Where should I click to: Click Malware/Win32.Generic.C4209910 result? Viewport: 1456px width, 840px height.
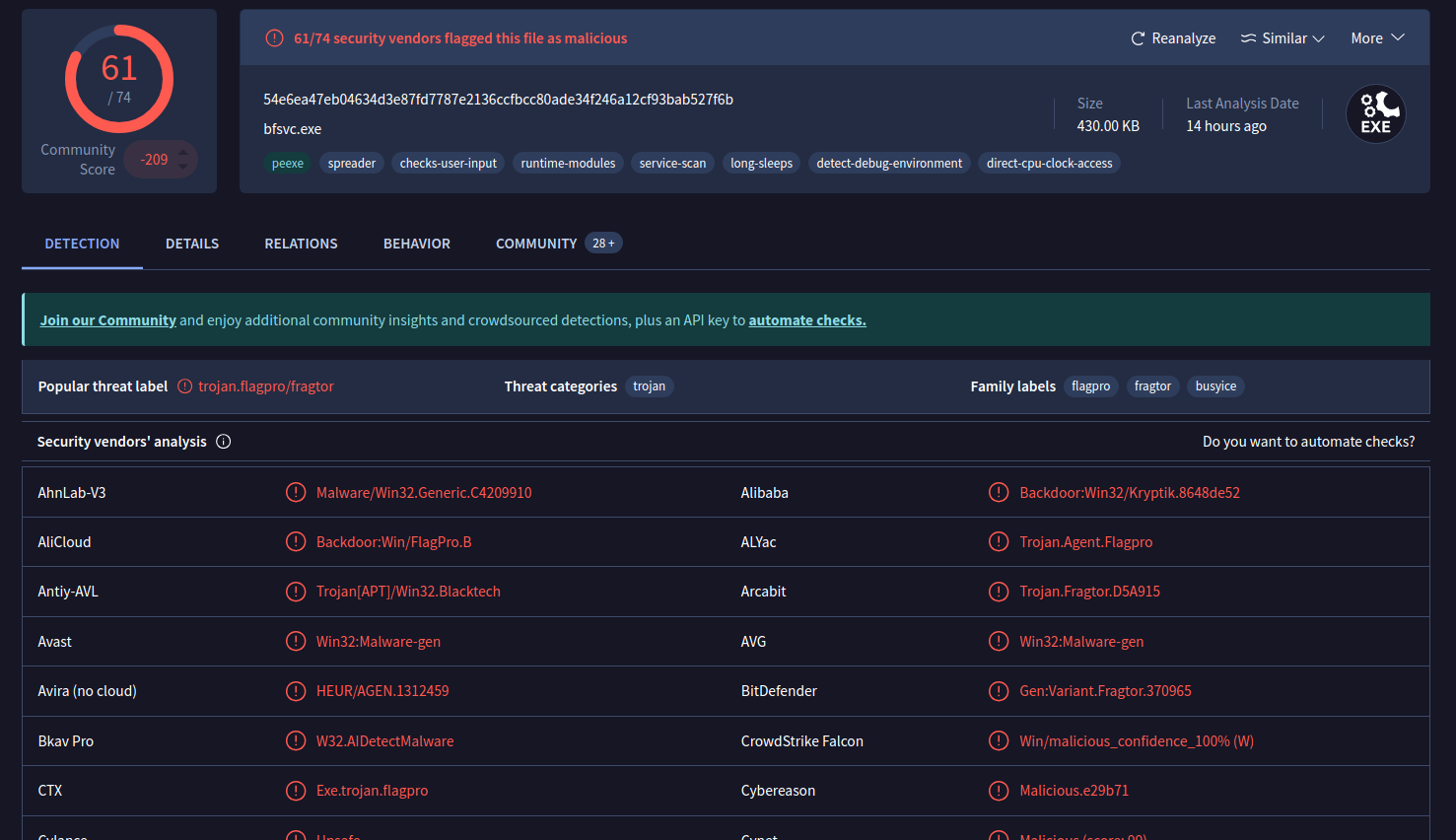coord(424,492)
